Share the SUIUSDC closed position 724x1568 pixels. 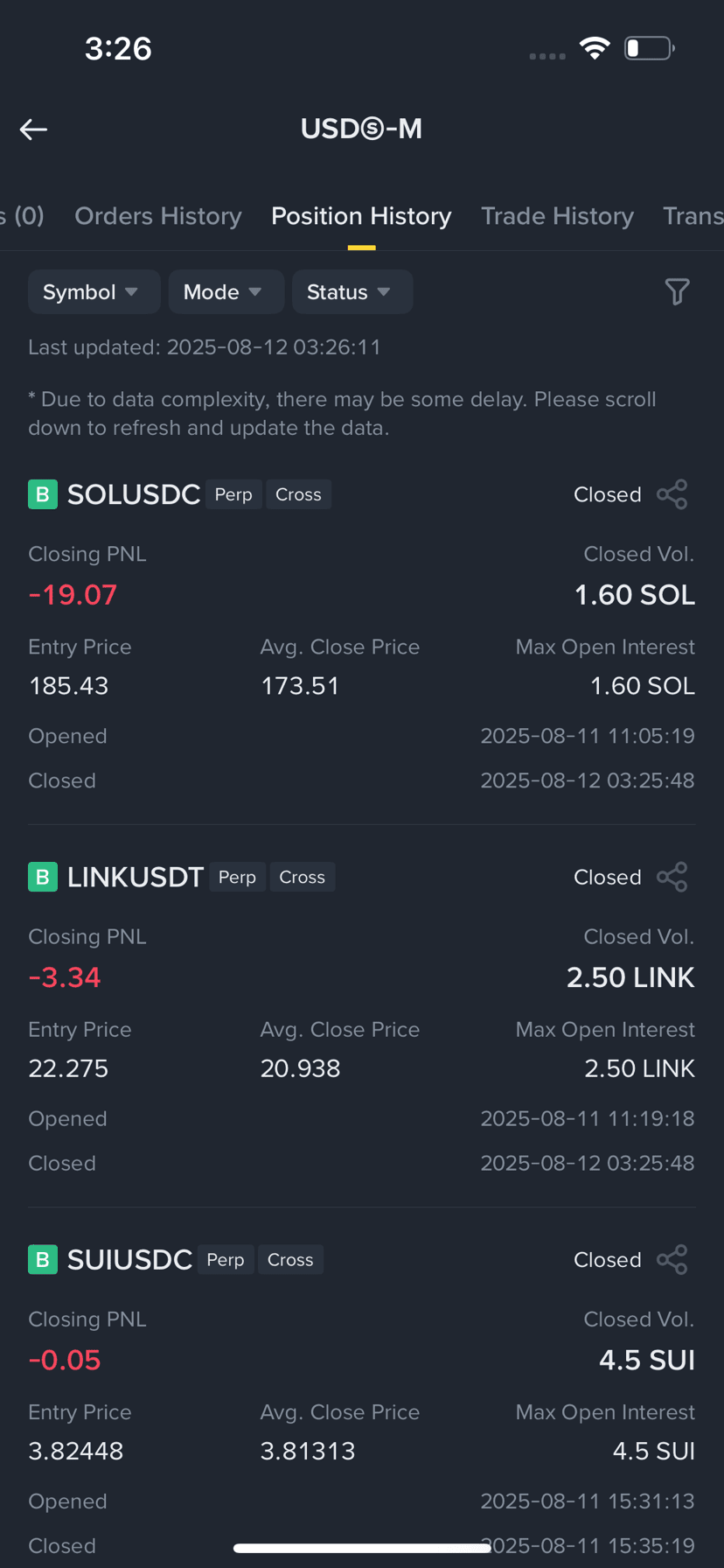coord(672,1259)
